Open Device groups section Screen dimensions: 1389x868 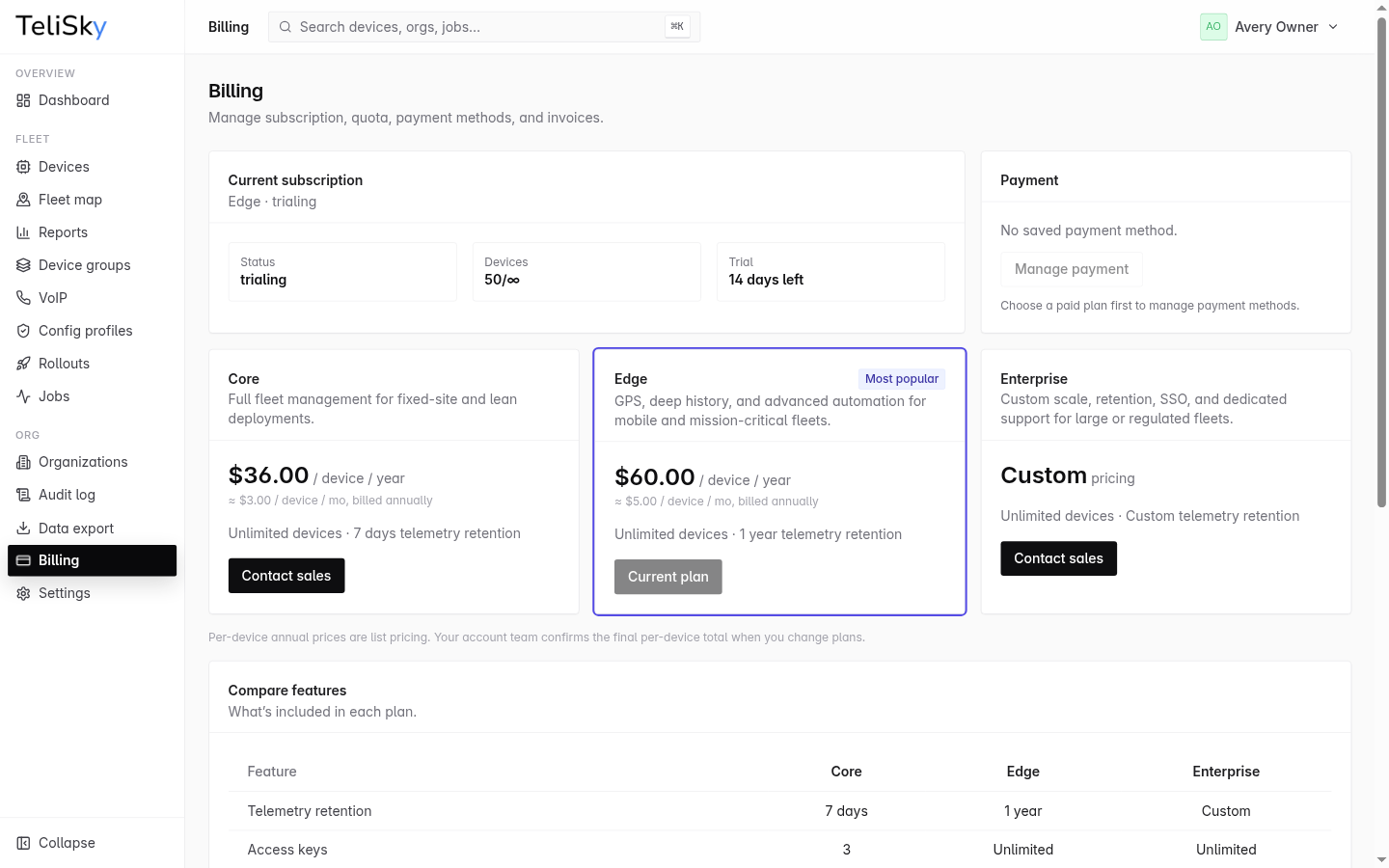pyautogui.click(x=92, y=265)
